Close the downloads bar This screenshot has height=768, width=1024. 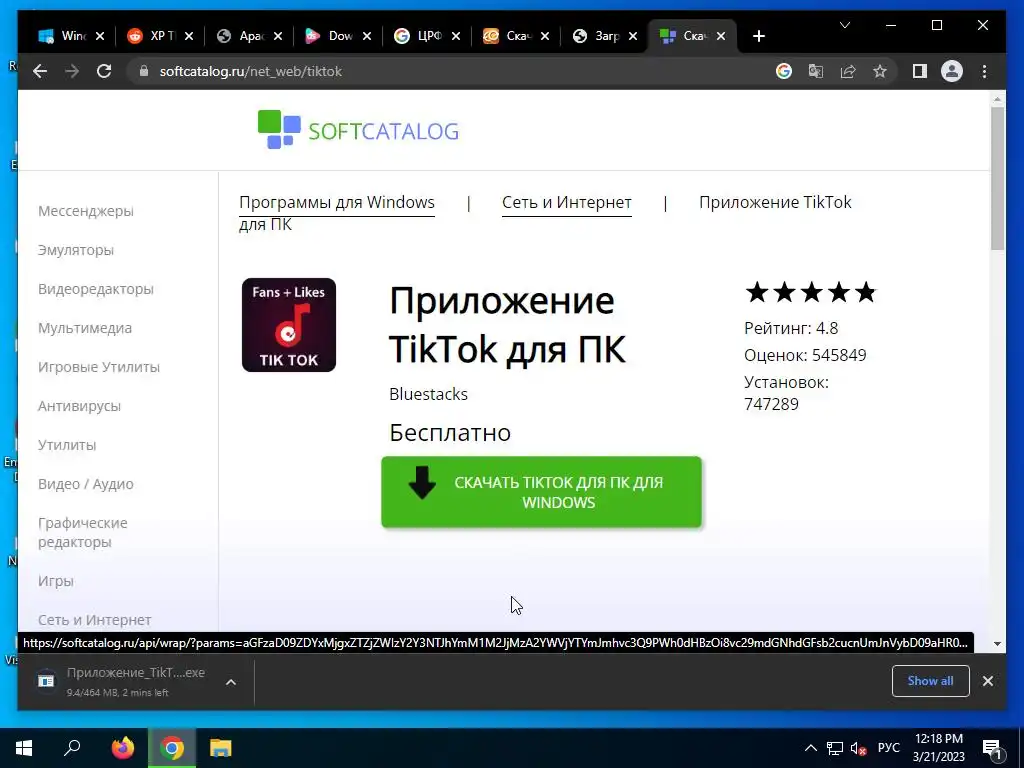[x=987, y=680]
